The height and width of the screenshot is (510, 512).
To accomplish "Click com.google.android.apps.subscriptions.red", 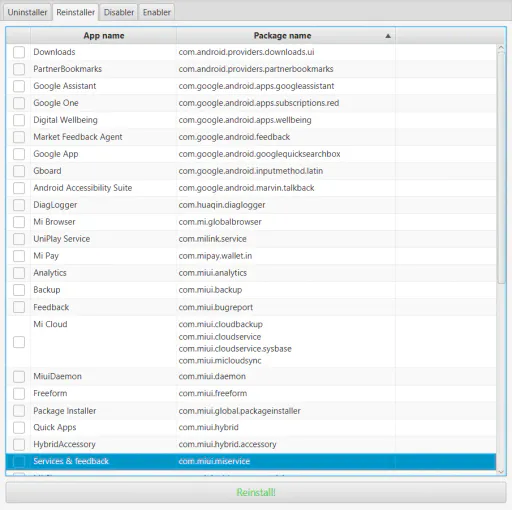I will (259, 103).
